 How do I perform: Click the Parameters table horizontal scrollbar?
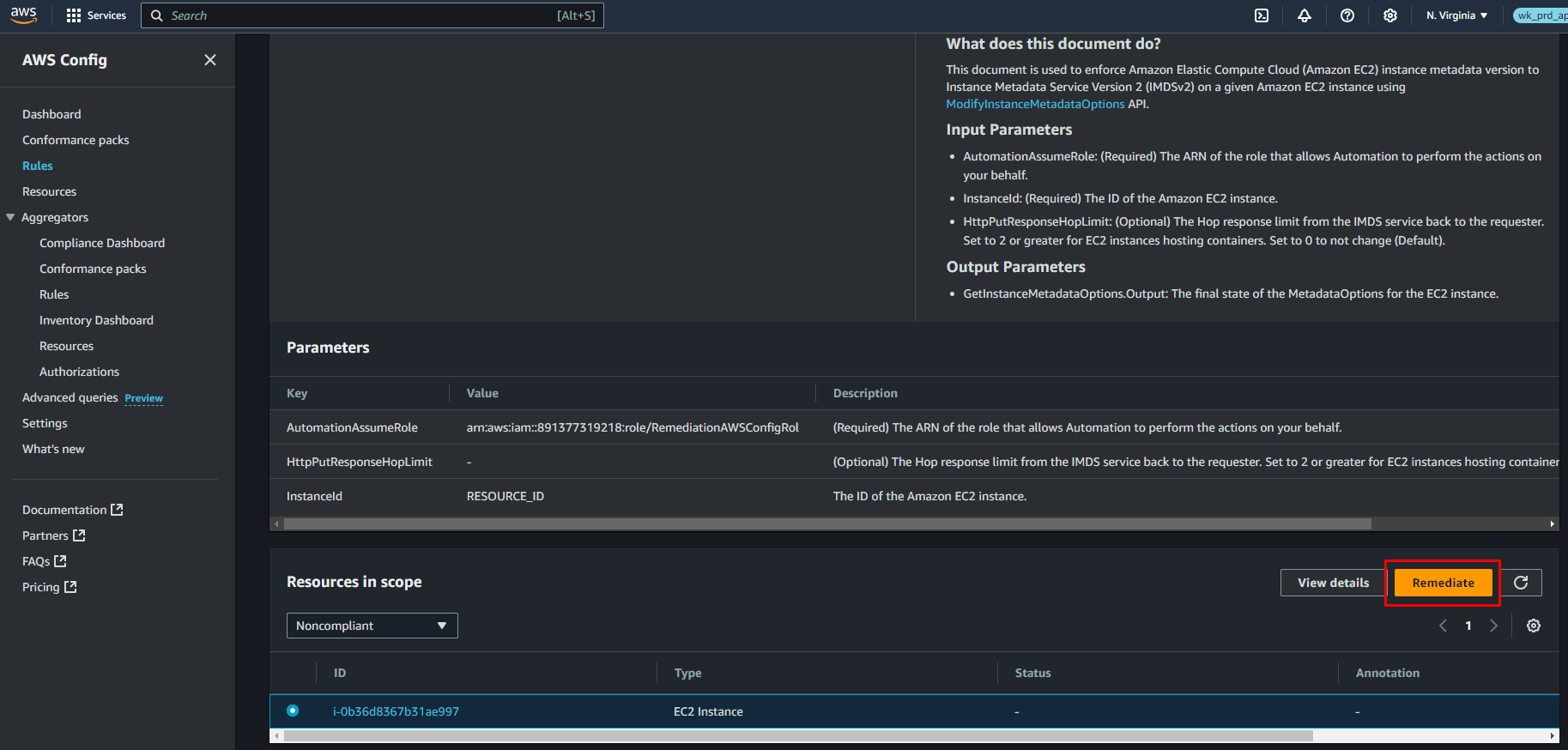point(826,523)
